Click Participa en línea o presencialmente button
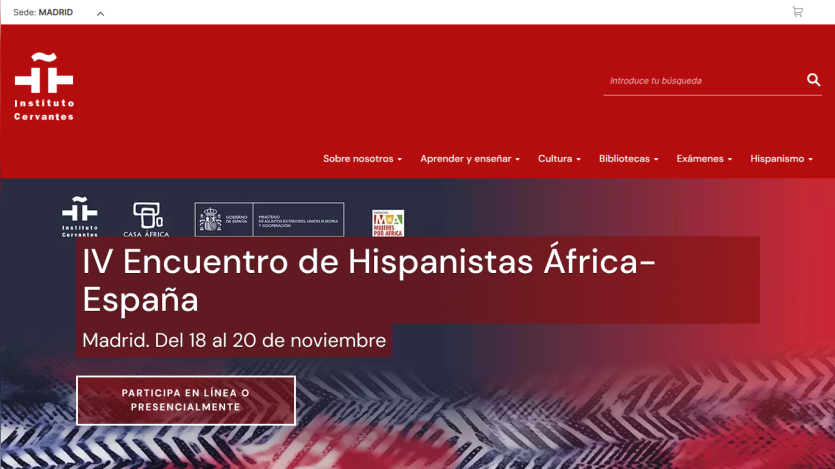Image resolution: width=835 pixels, height=469 pixels. coord(186,400)
